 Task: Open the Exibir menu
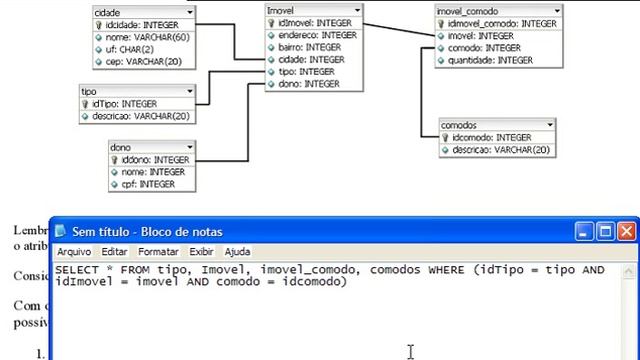point(201,252)
